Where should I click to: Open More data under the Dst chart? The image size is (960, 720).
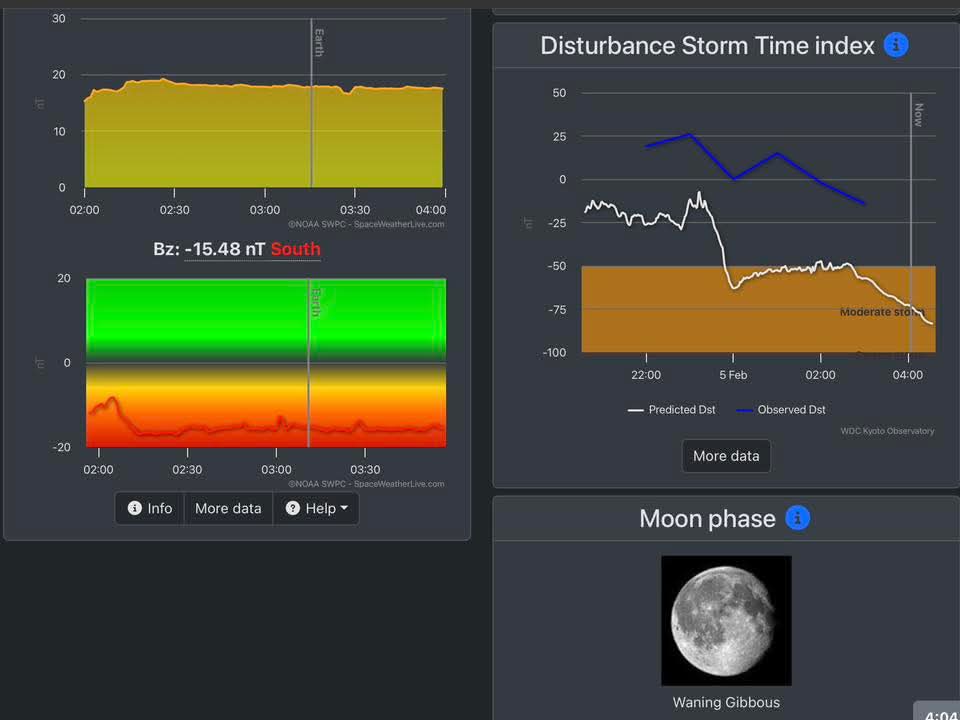coord(726,455)
